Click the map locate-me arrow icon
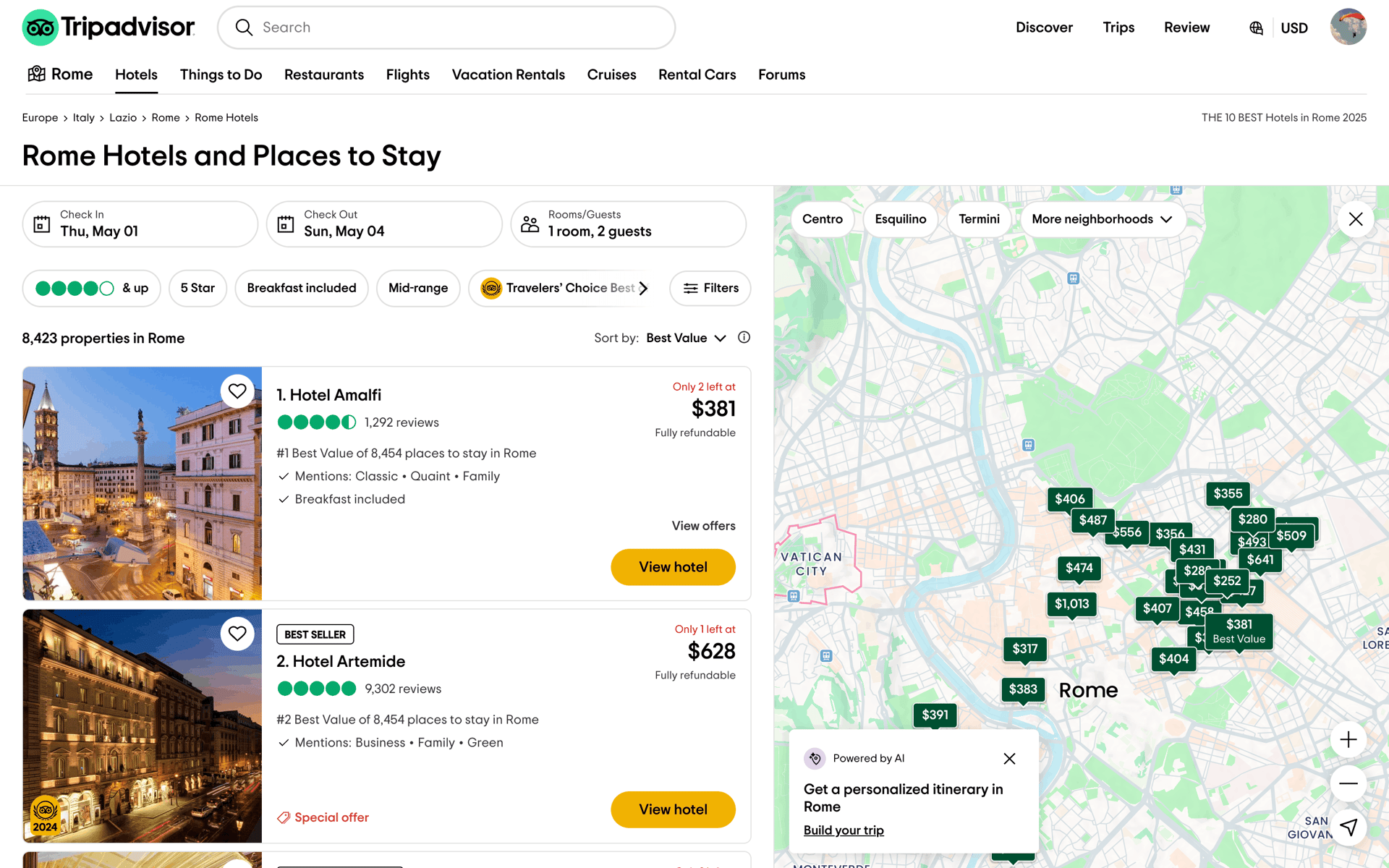The image size is (1389, 868). click(1348, 827)
